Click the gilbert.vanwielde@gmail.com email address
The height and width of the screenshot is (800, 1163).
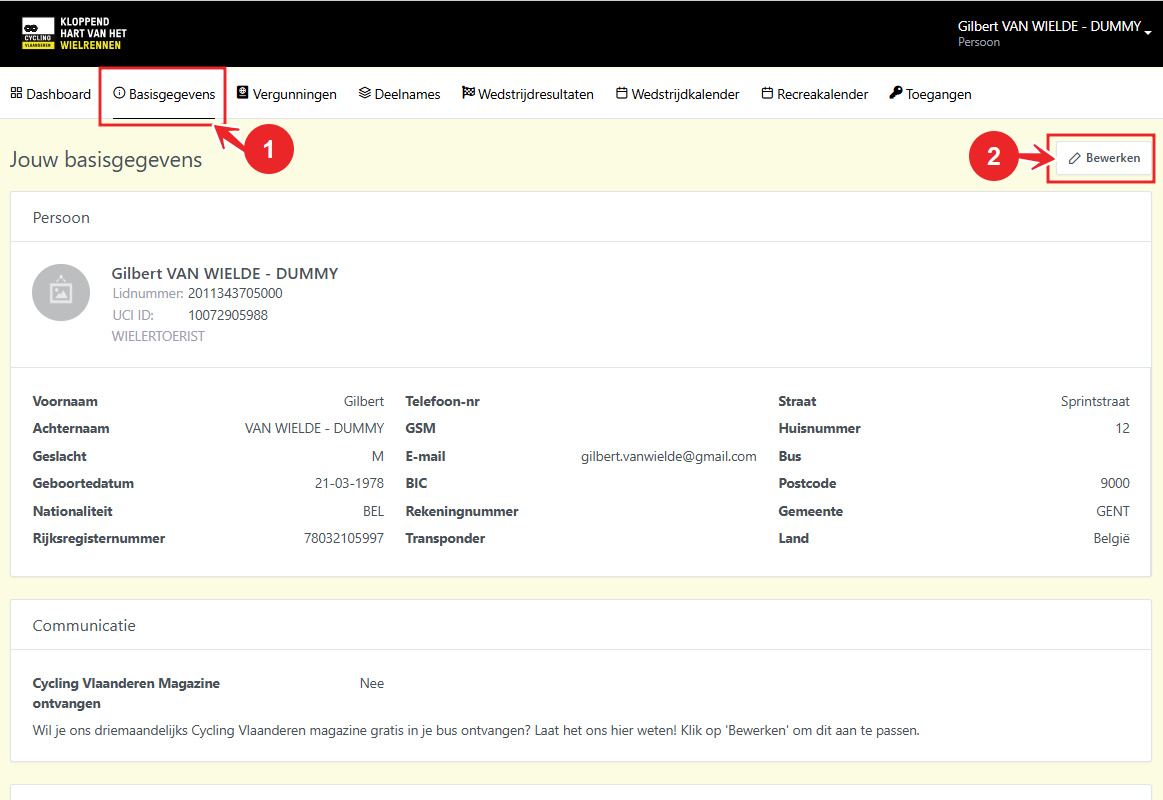click(668, 456)
